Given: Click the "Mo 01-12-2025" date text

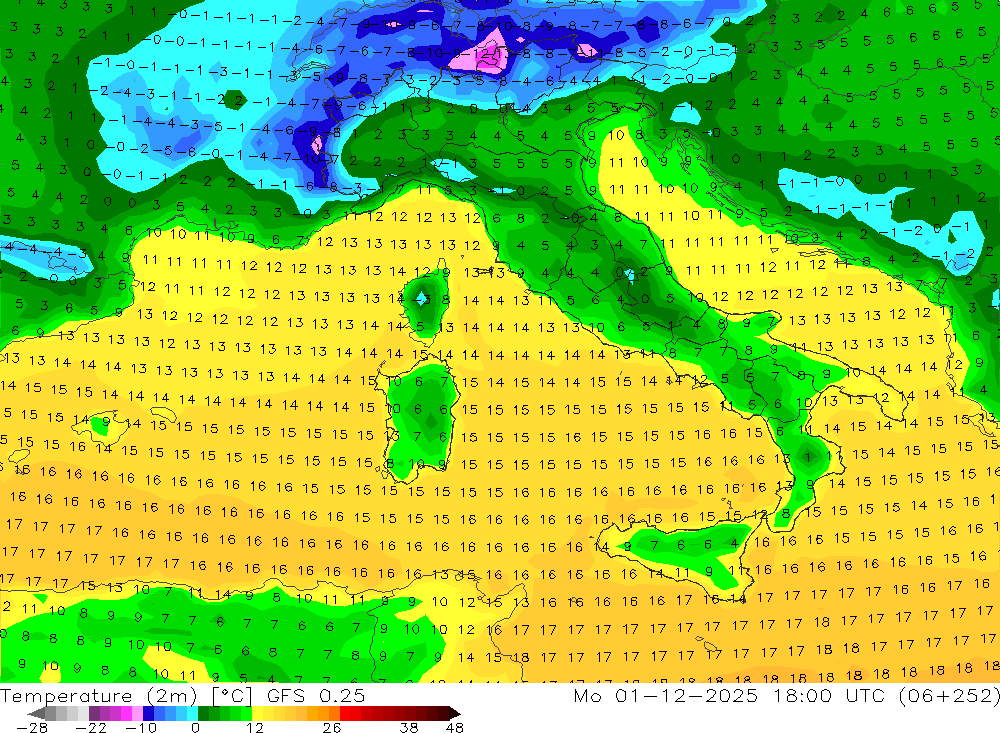Looking at the screenshot, I should pos(665,695).
